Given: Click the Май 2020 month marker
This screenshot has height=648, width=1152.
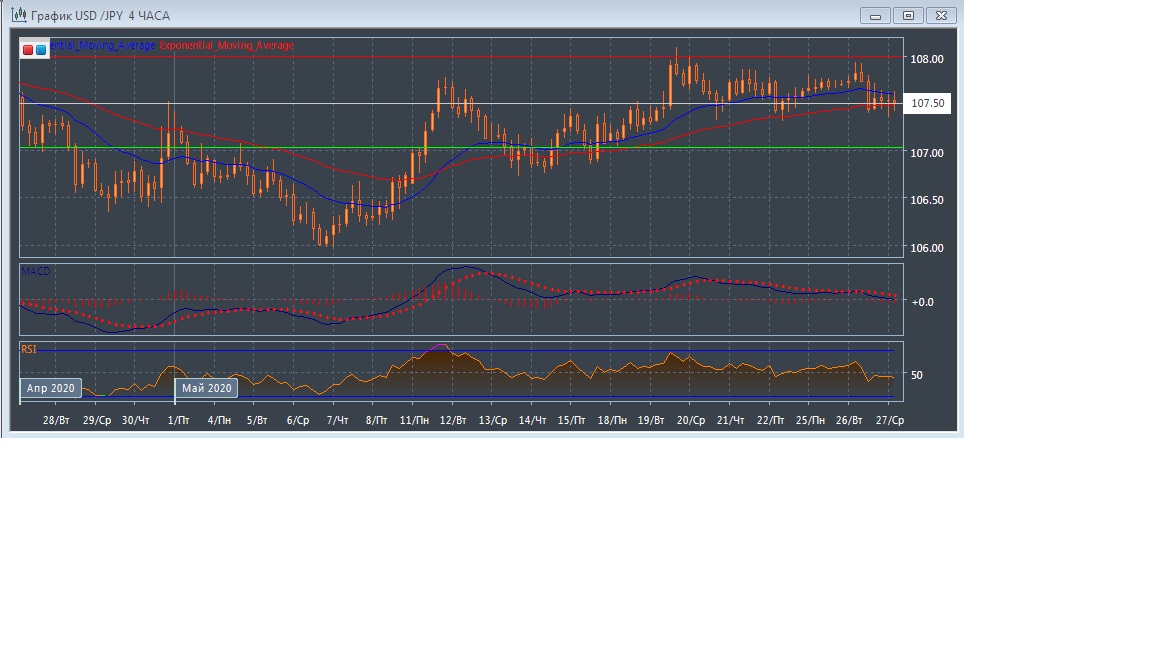Looking at the screenshot, I should (206, 388).
